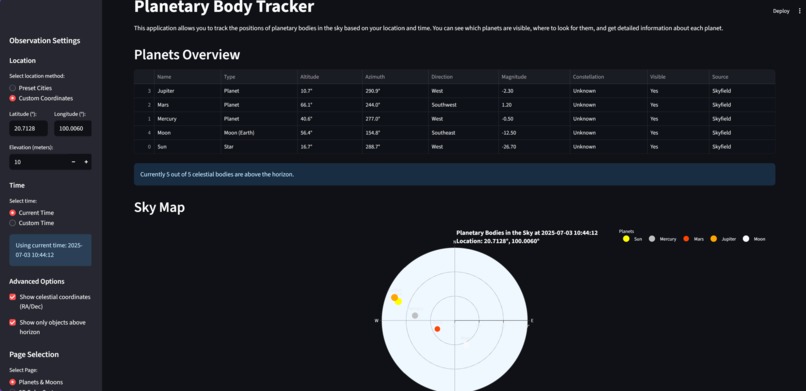Click the Latitude input field
Viewport: 806px width, 391px height.
coord(28,128)
